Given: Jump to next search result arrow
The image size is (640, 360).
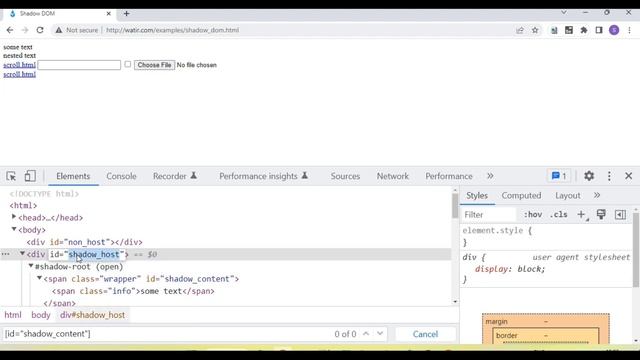Looking at the screenshot, I should (380, 333).
